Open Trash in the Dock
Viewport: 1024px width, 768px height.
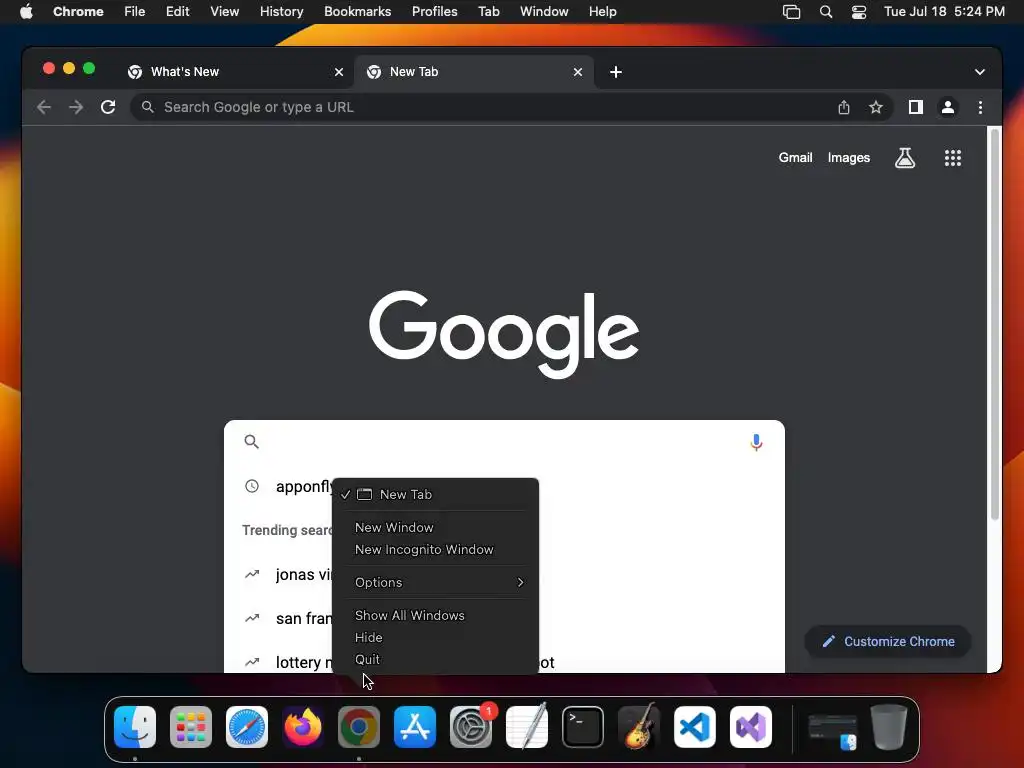(889, 726)
